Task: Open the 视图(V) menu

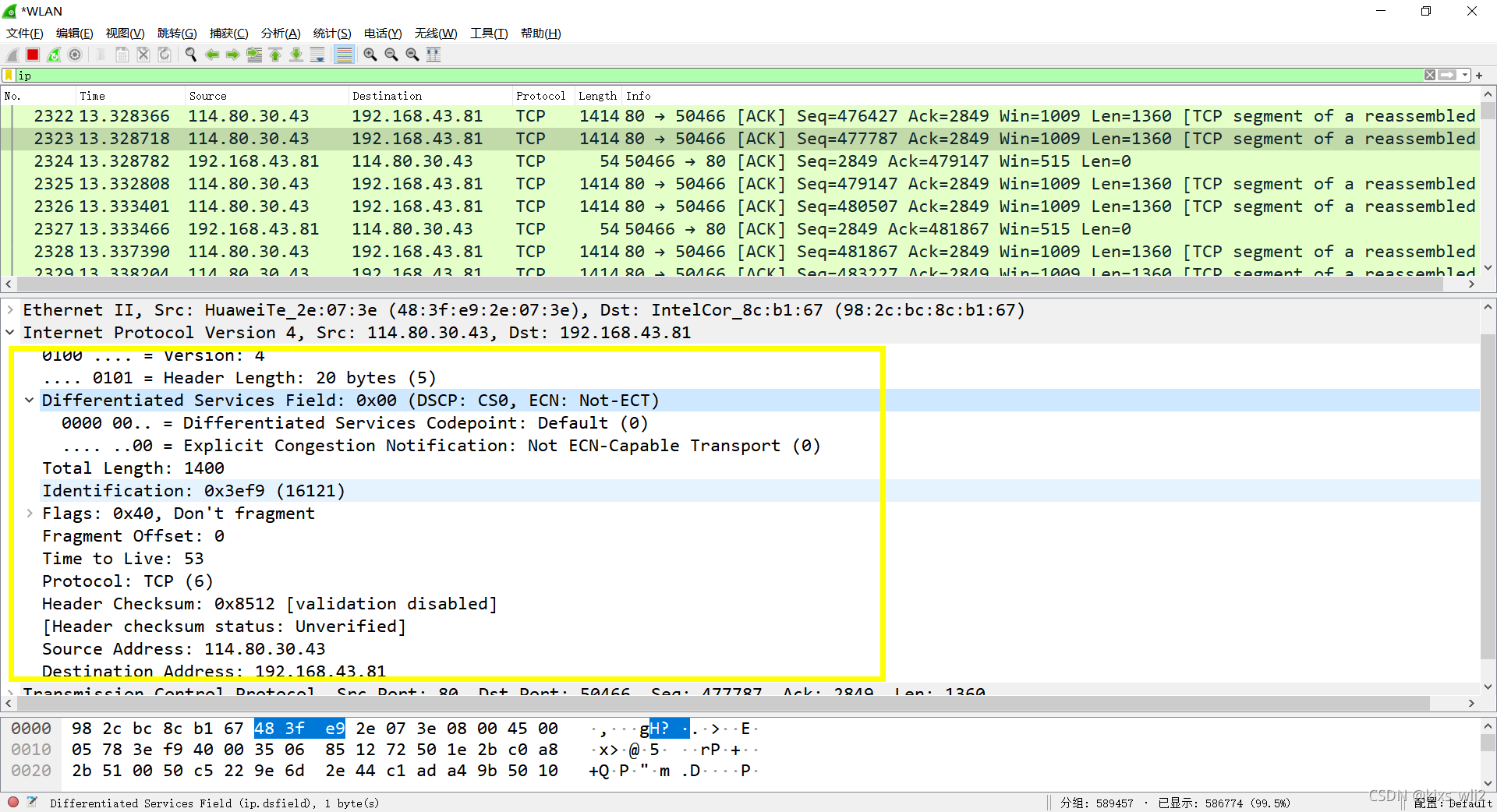Action: (126, 34)
